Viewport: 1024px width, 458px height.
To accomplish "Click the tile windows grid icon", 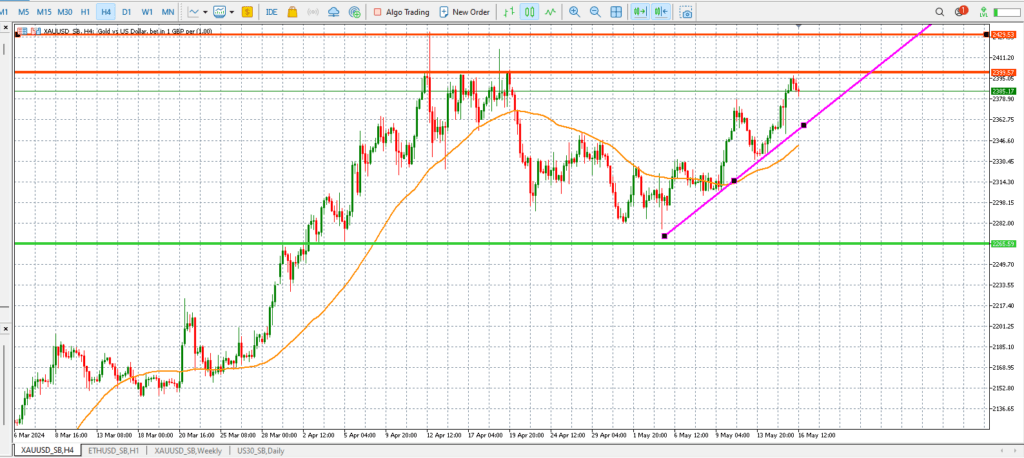I will tap(616, 12).
